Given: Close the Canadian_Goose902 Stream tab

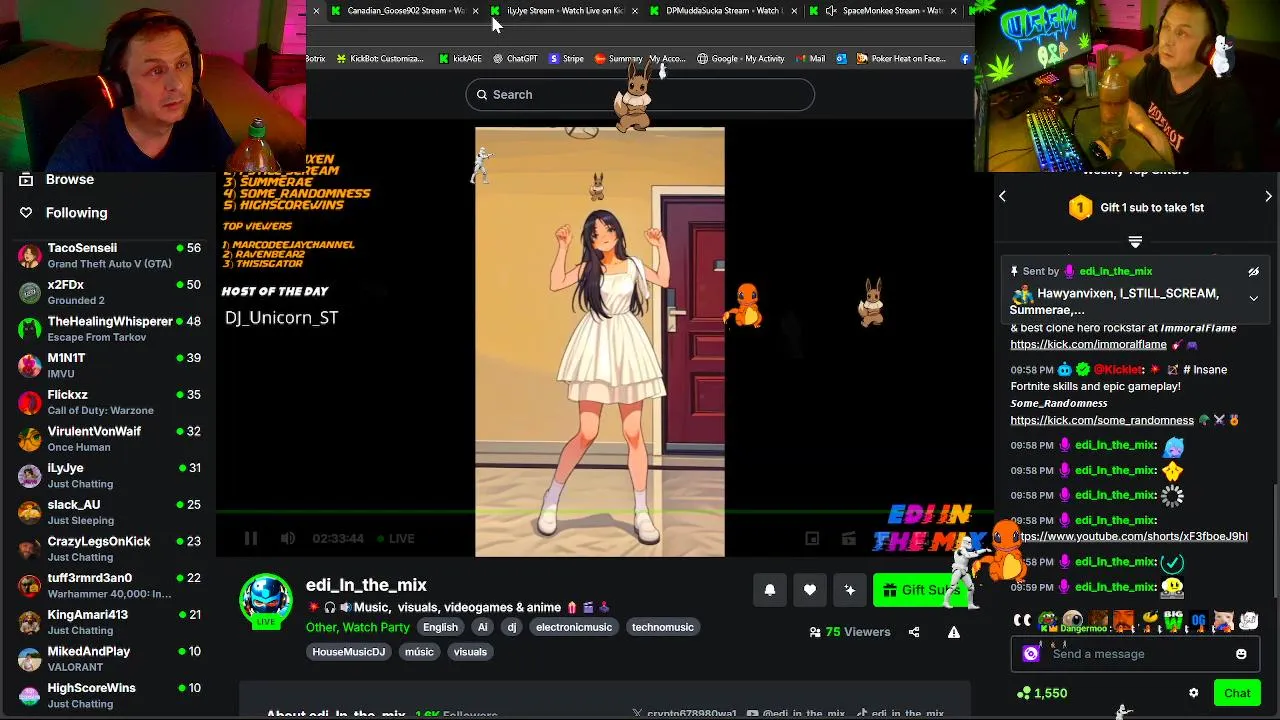Looking at the screenshot, I should (475, 11).
